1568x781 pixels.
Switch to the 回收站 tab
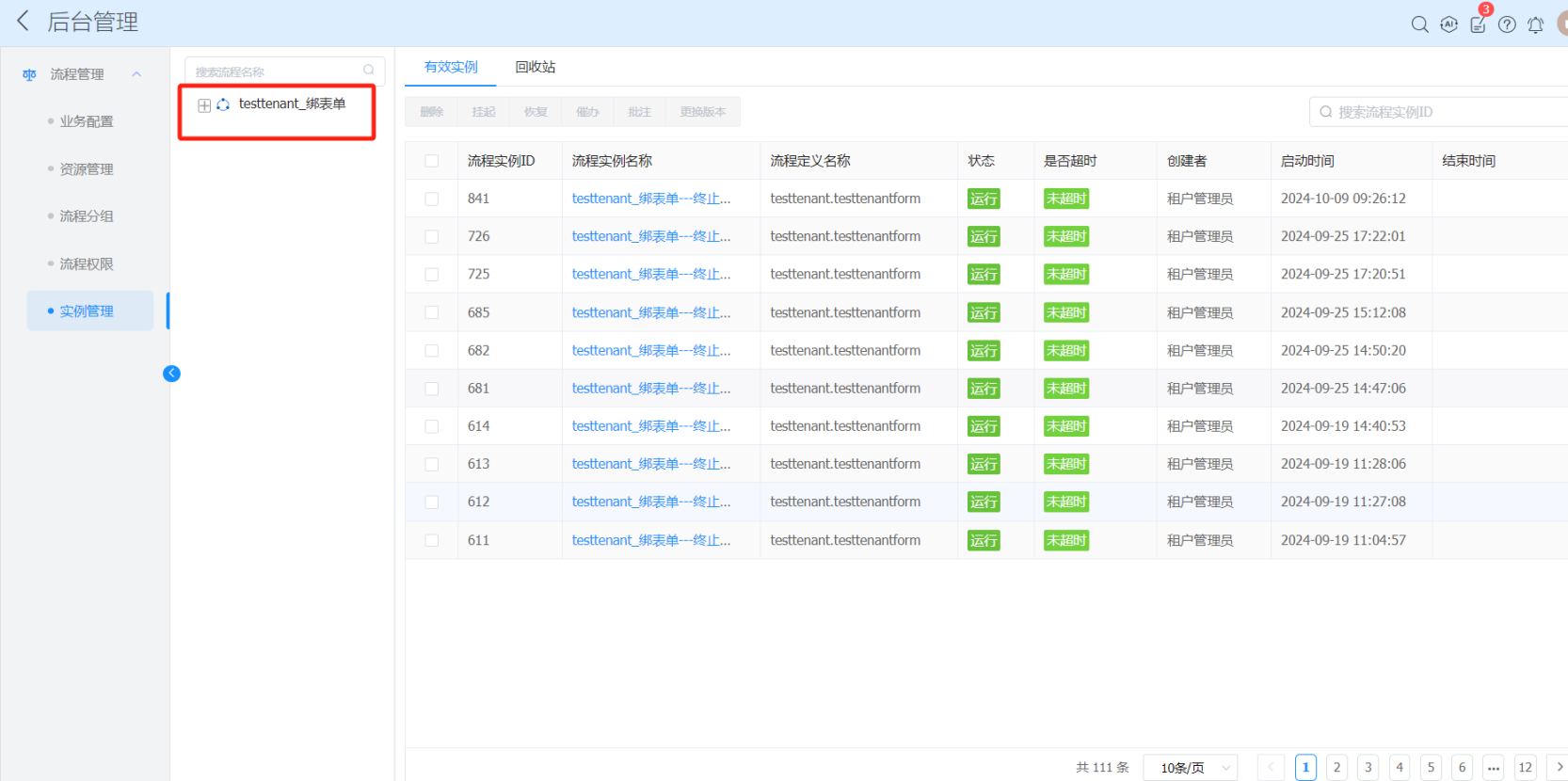(535, 67)
